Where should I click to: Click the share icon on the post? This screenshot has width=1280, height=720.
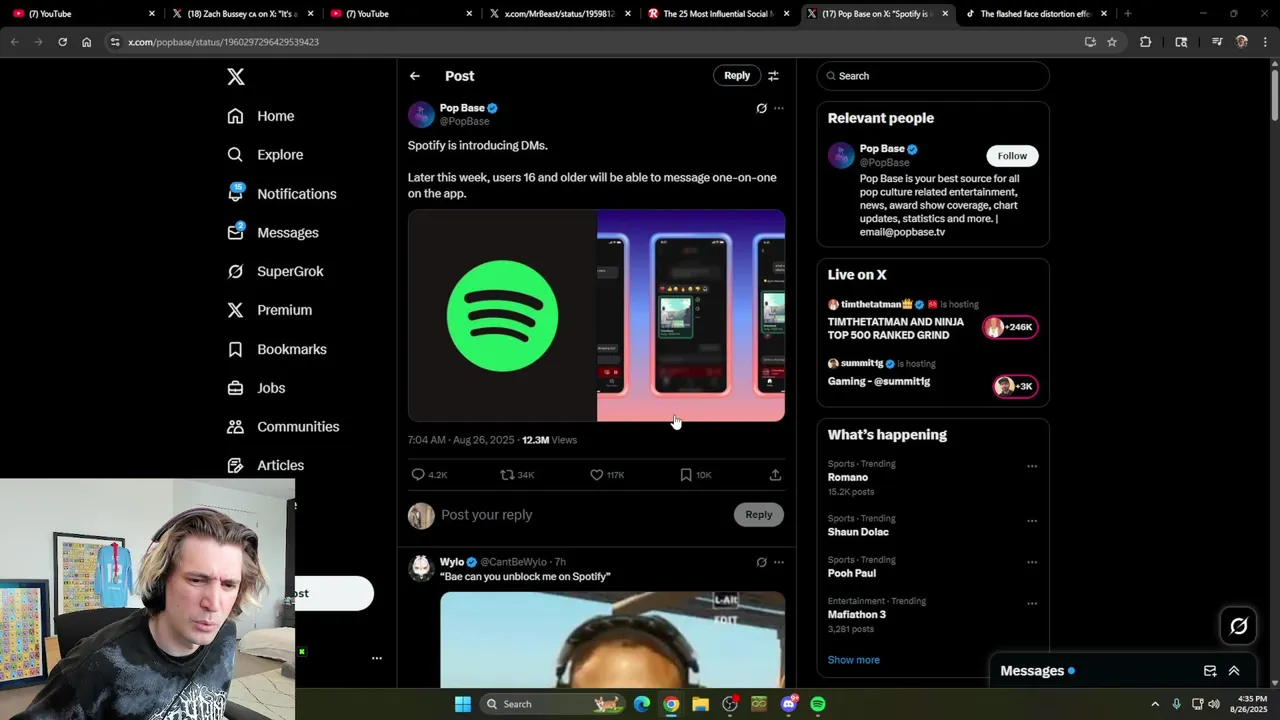coord(775,475)
